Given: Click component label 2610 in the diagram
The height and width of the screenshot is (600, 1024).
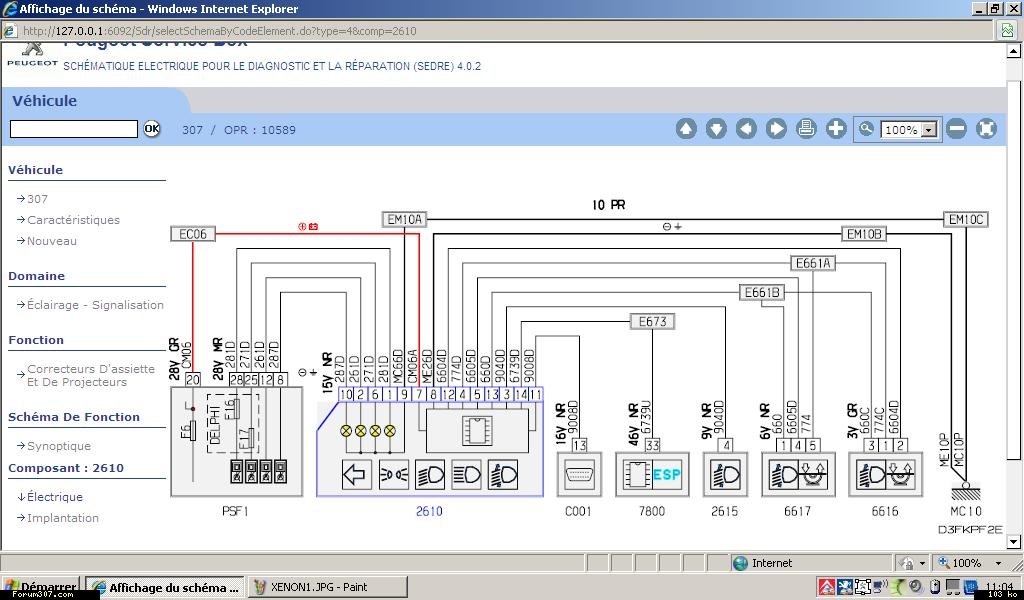Looking at the screenshot, I should click(429, 511).
